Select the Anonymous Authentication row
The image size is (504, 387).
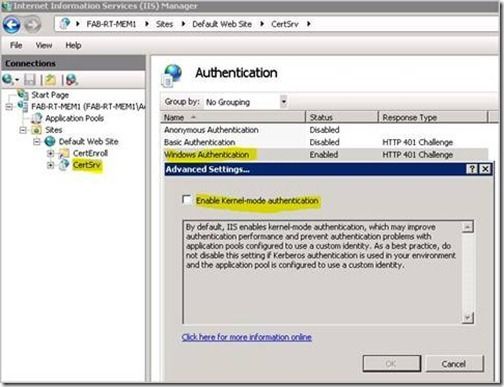324,130
